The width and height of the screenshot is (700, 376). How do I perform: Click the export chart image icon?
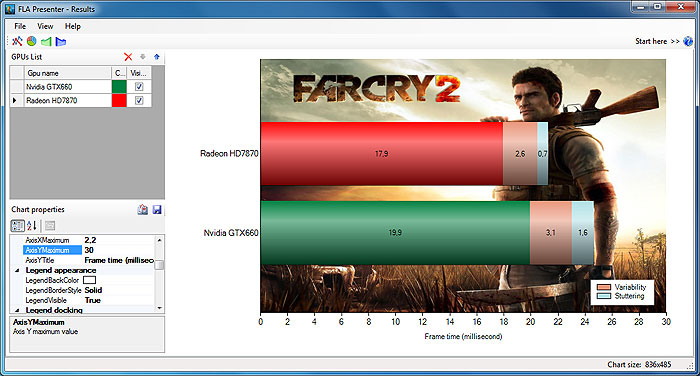pyautogui.click(x=142, y=209)
